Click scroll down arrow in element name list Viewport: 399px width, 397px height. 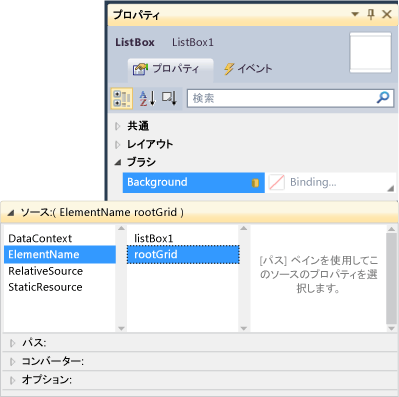click(x=244, y=328)
